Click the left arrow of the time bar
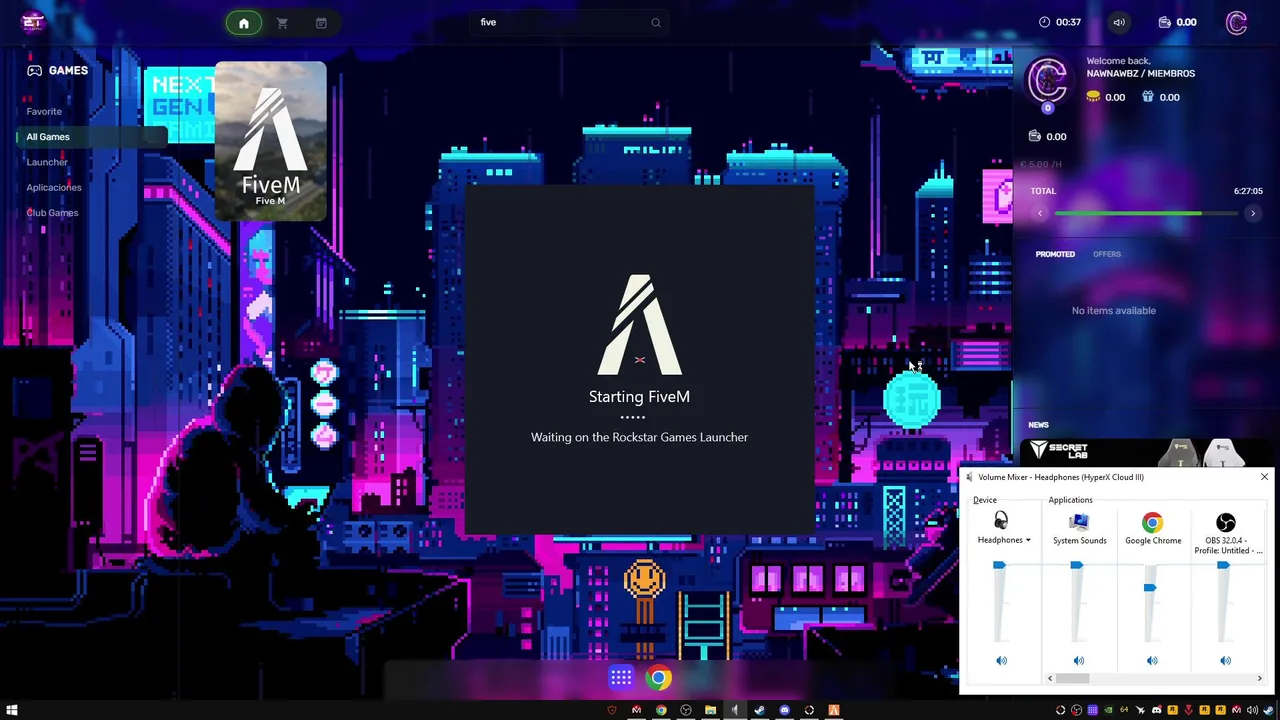Viewport: 1280px width, 720px height. click(1040, 213)
